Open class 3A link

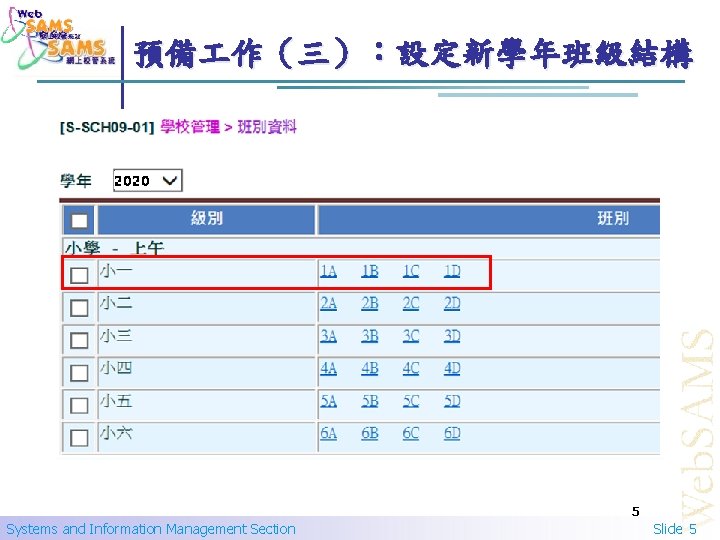pyautogui.click(x=329, y=337)
